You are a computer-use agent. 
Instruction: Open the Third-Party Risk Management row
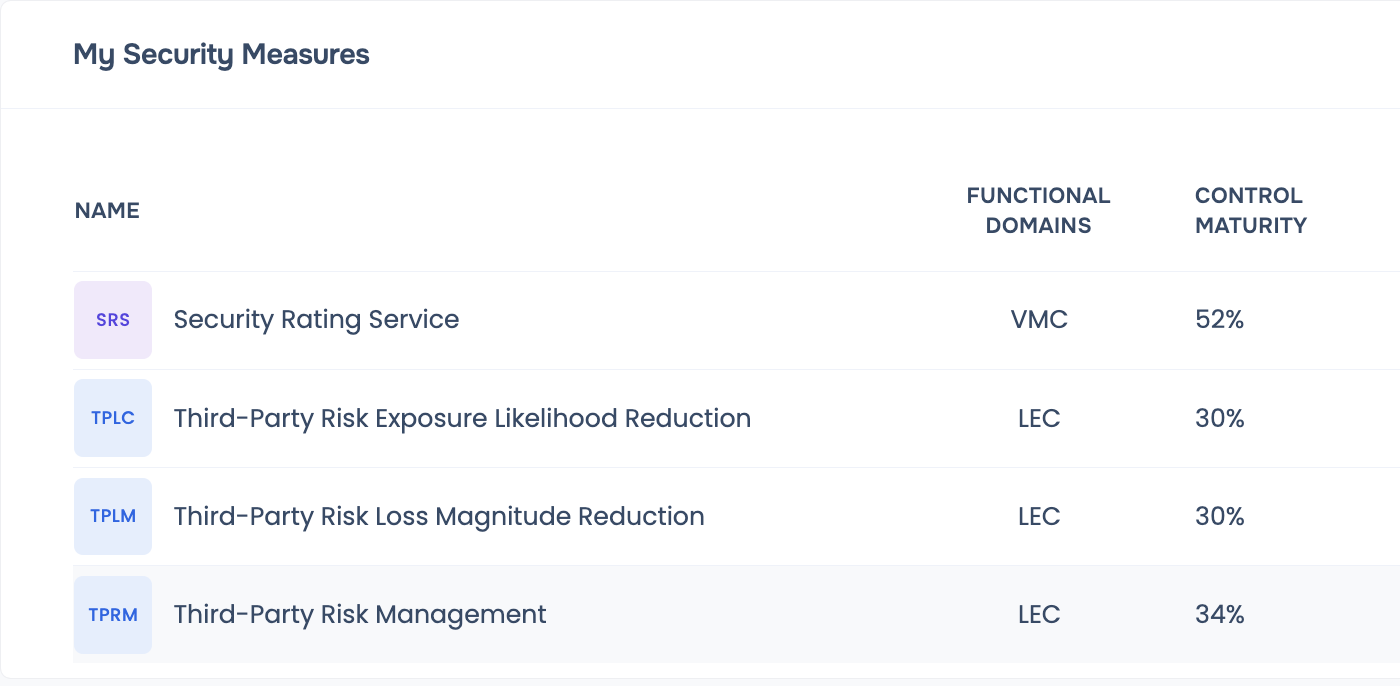[360, 614]
